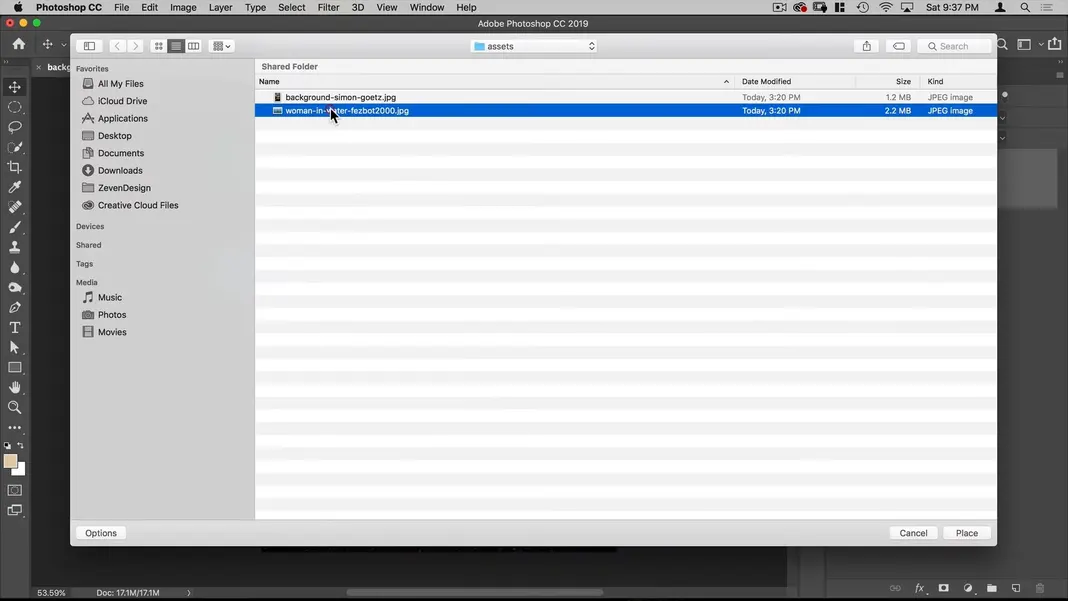This screenshot has height=601, width=1068.
Task: Click the Share button in dialog
Action: (866, 46)
